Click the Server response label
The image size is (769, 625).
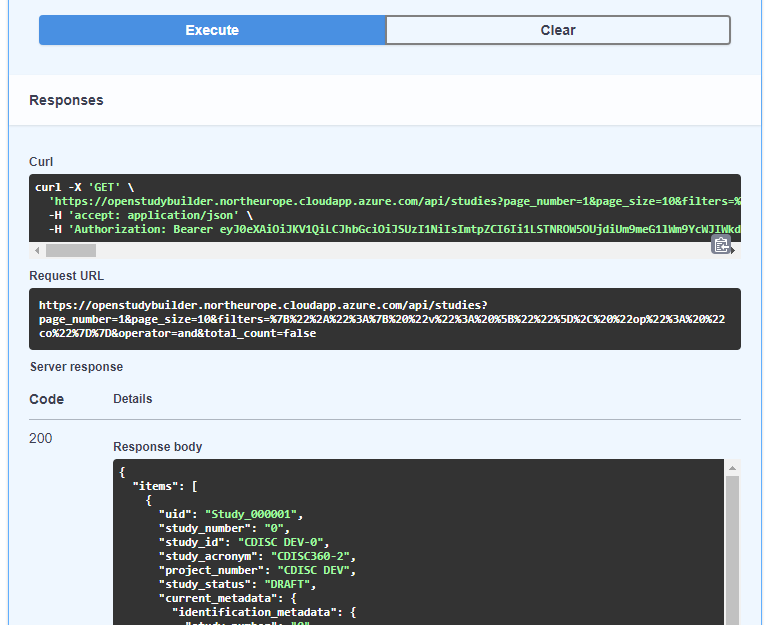click(77, 367)
